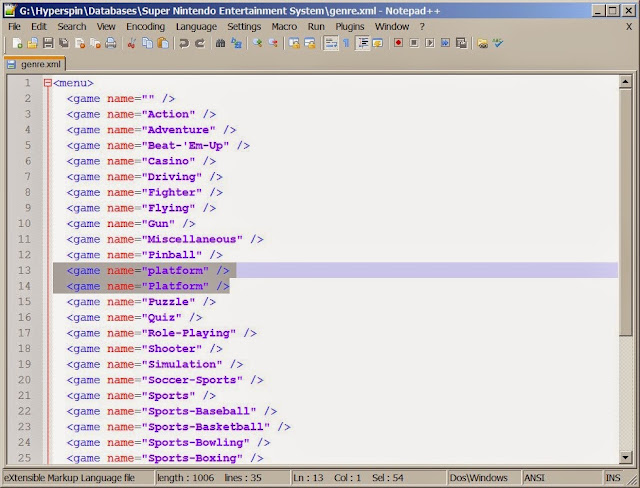Click the Close file toolbar icon
Viewport: 640px width, 488px height.
(x=80, y=43)
